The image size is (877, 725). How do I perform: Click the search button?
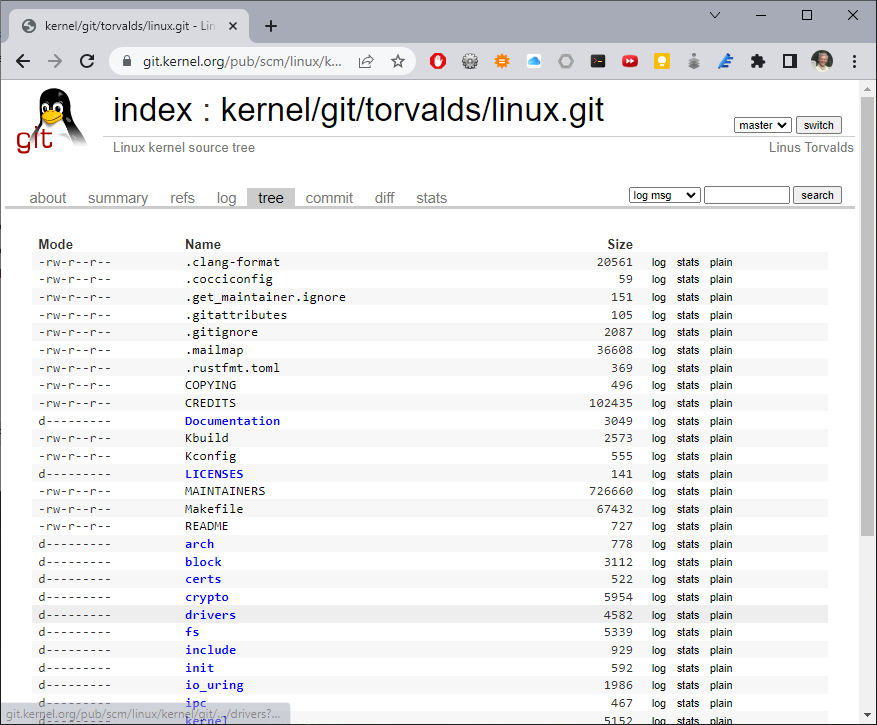point(817,194)
